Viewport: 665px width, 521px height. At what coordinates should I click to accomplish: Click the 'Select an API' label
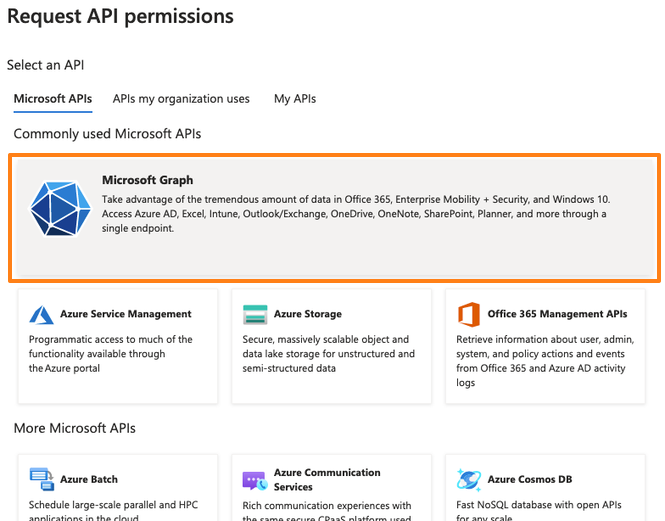45,65
